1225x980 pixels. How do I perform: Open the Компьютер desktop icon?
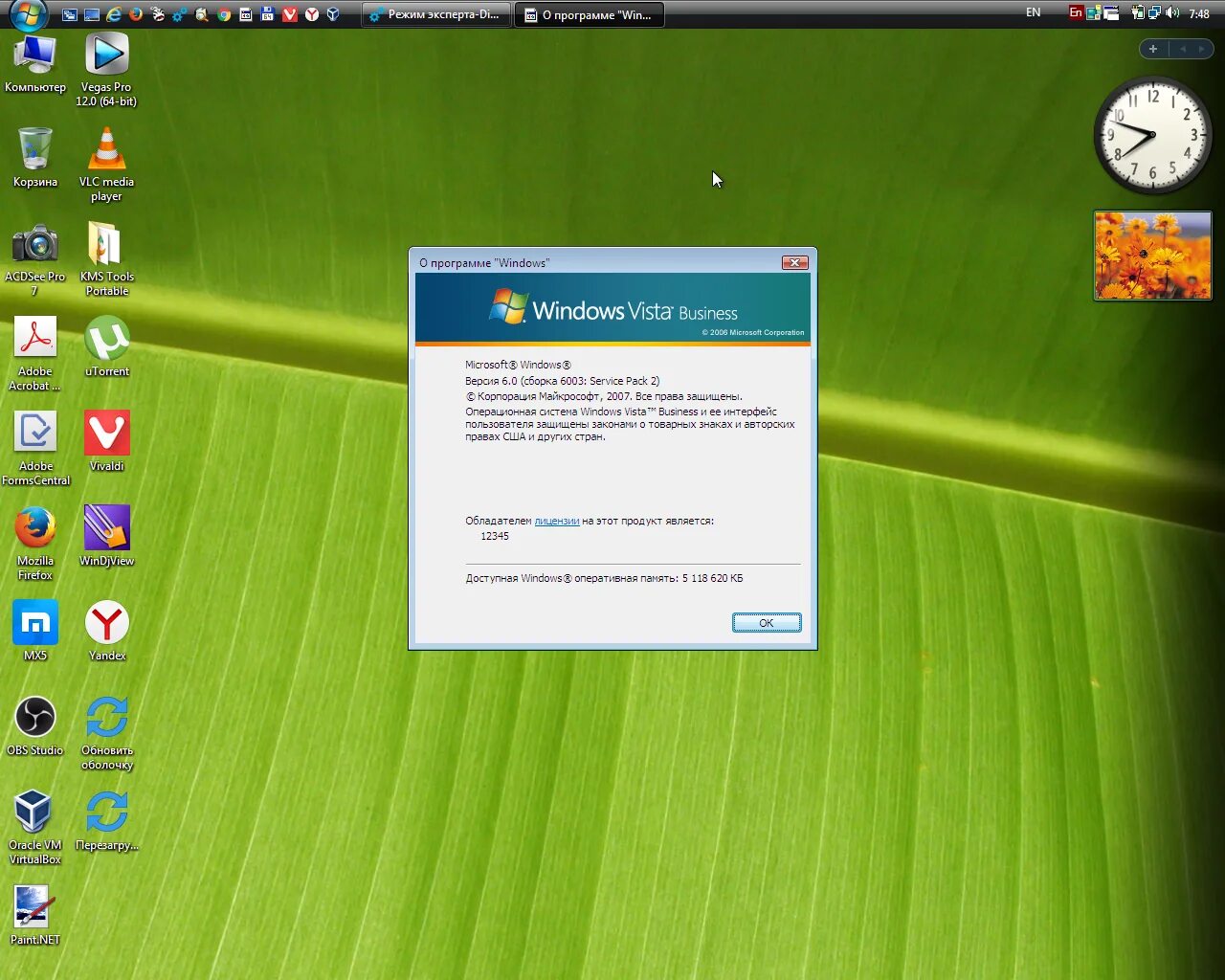35,64
